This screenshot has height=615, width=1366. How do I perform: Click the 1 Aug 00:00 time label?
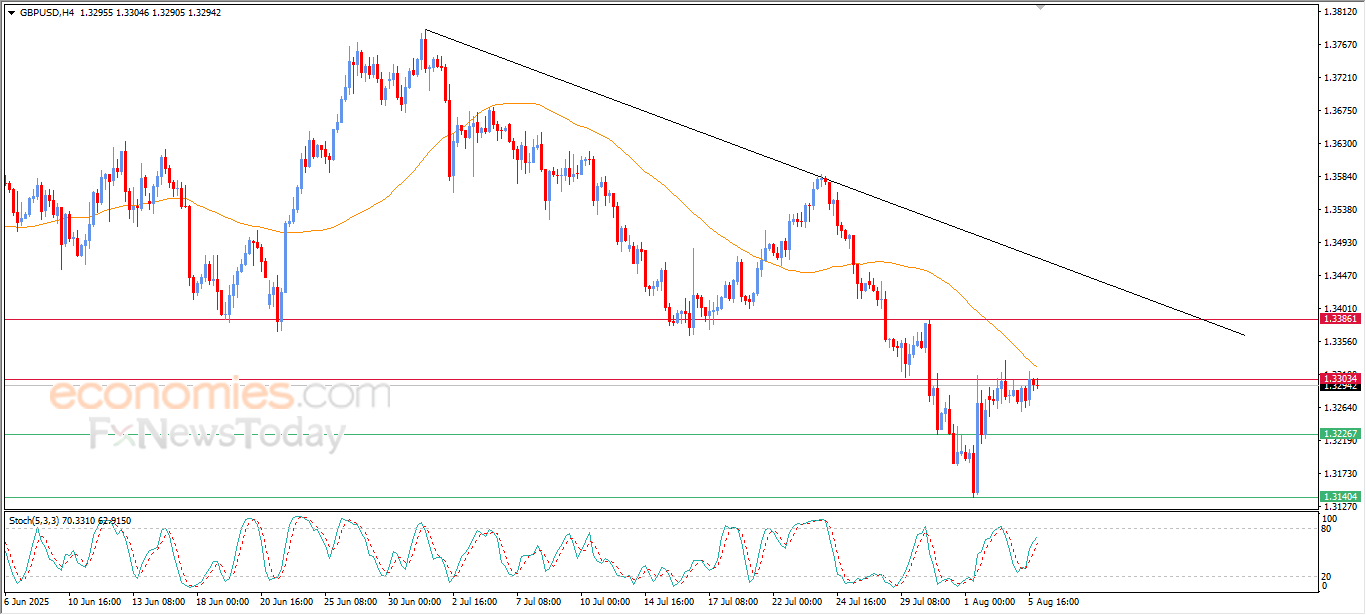(x=988, y=603)
